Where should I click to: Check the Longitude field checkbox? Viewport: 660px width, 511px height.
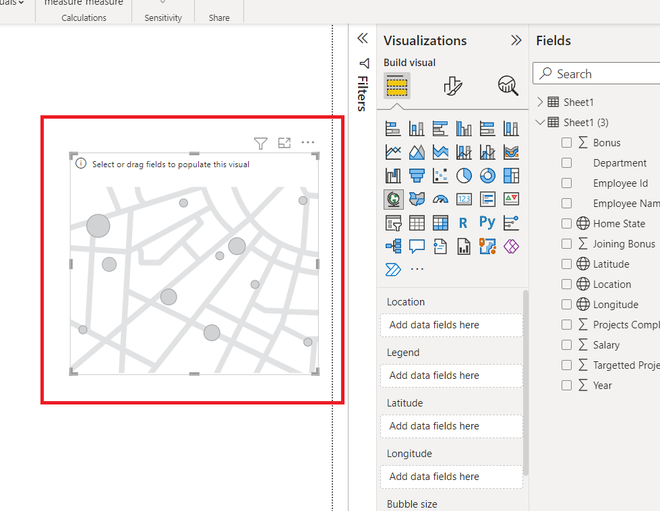(567, 304)
